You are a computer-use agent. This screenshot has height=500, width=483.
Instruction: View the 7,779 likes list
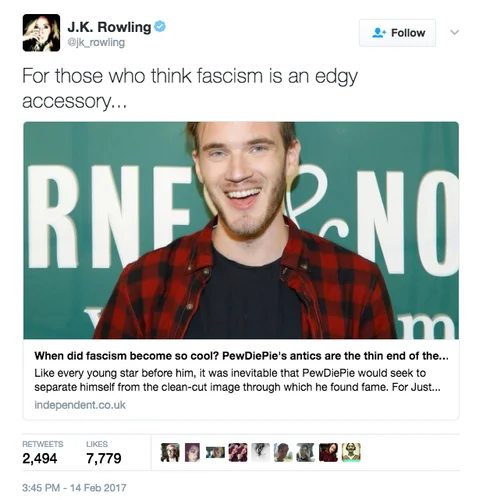[x=104, y=453]
